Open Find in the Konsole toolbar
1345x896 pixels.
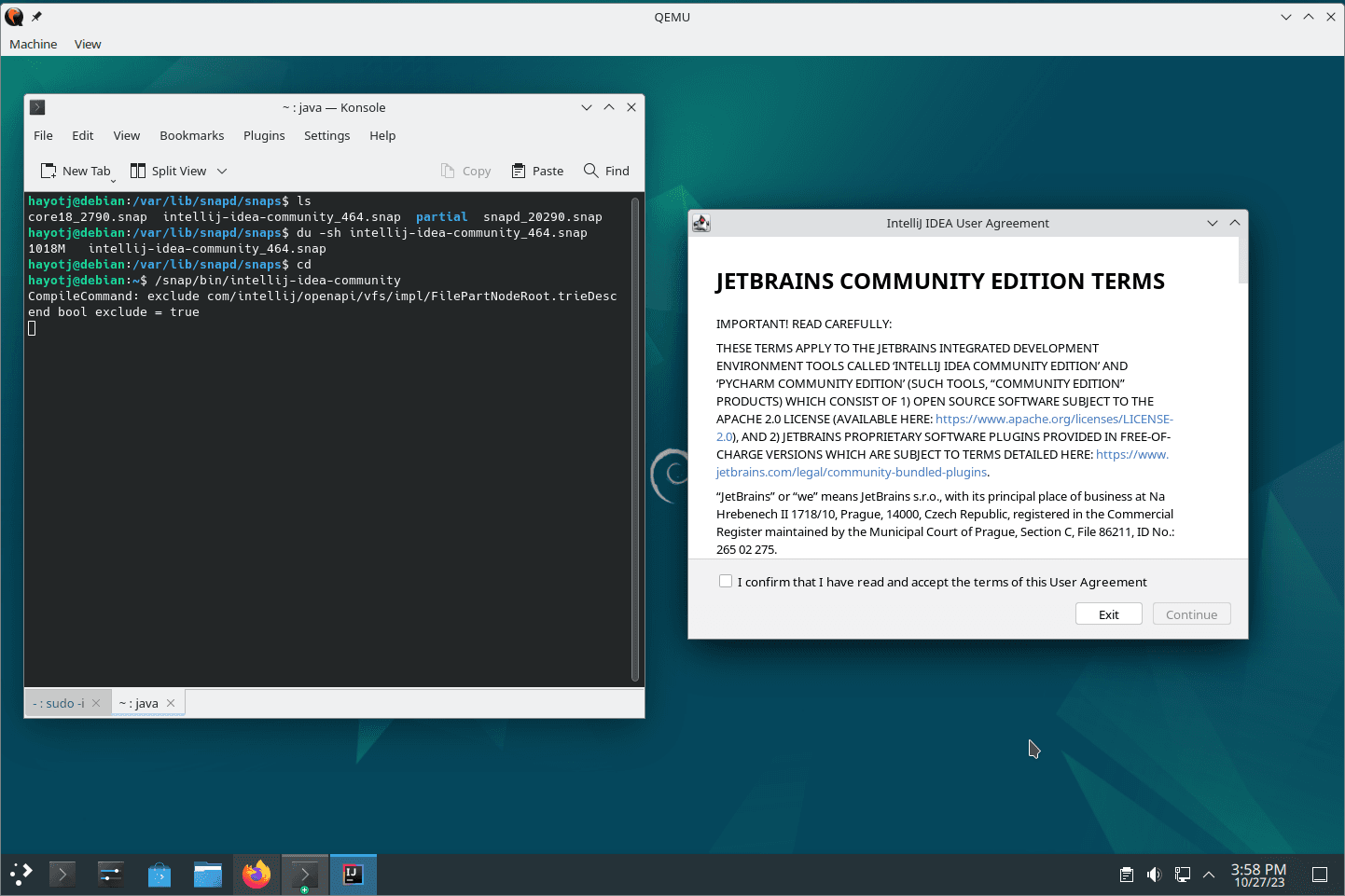[606, 171]
